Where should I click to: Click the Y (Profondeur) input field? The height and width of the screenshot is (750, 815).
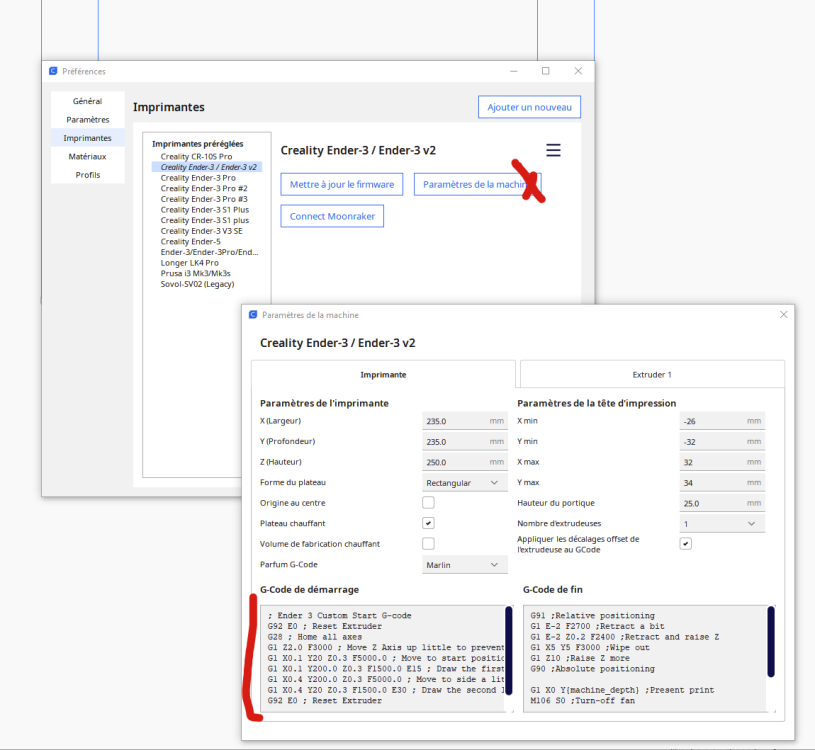point(464,442)
